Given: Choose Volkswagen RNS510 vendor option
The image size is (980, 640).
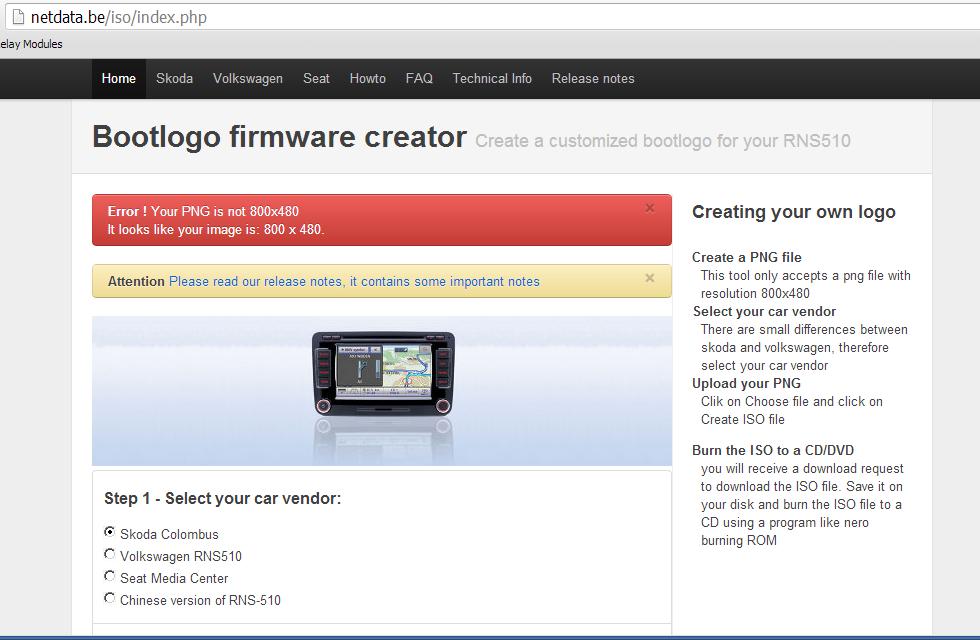Looking at the screenshot, I should [x=110, y=555].
